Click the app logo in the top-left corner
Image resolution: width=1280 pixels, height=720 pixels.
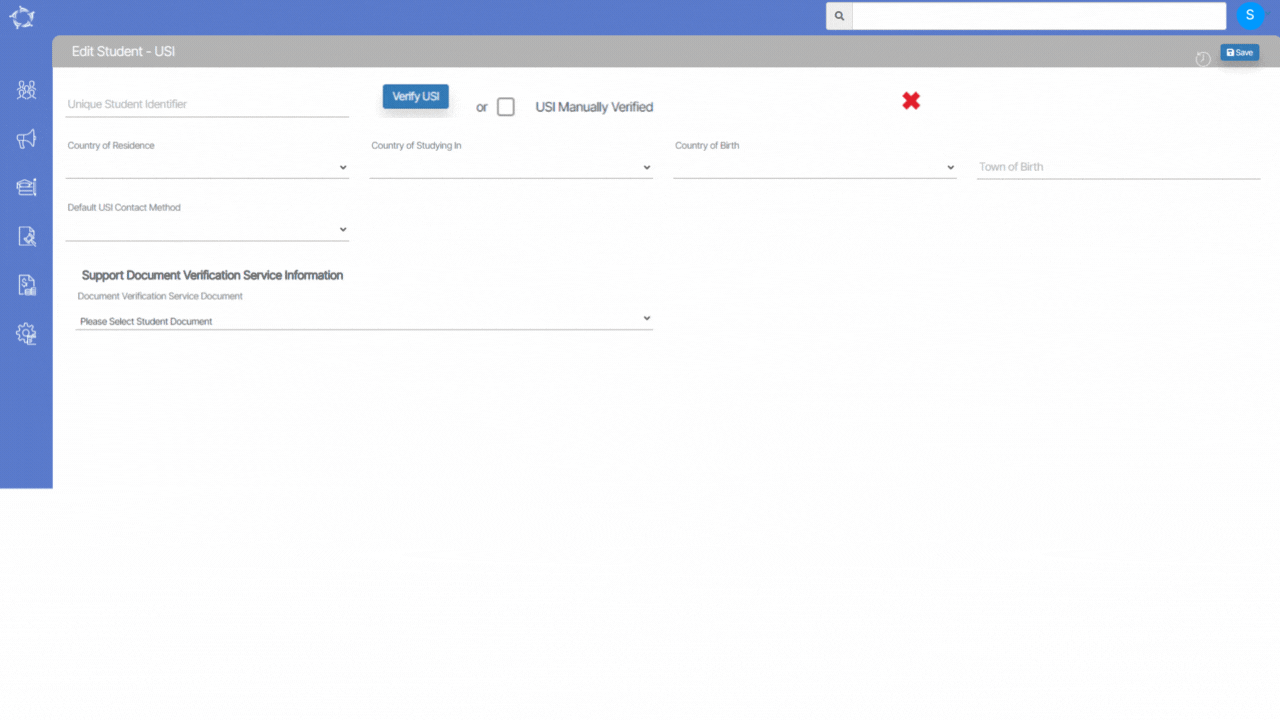pos(22,17)
